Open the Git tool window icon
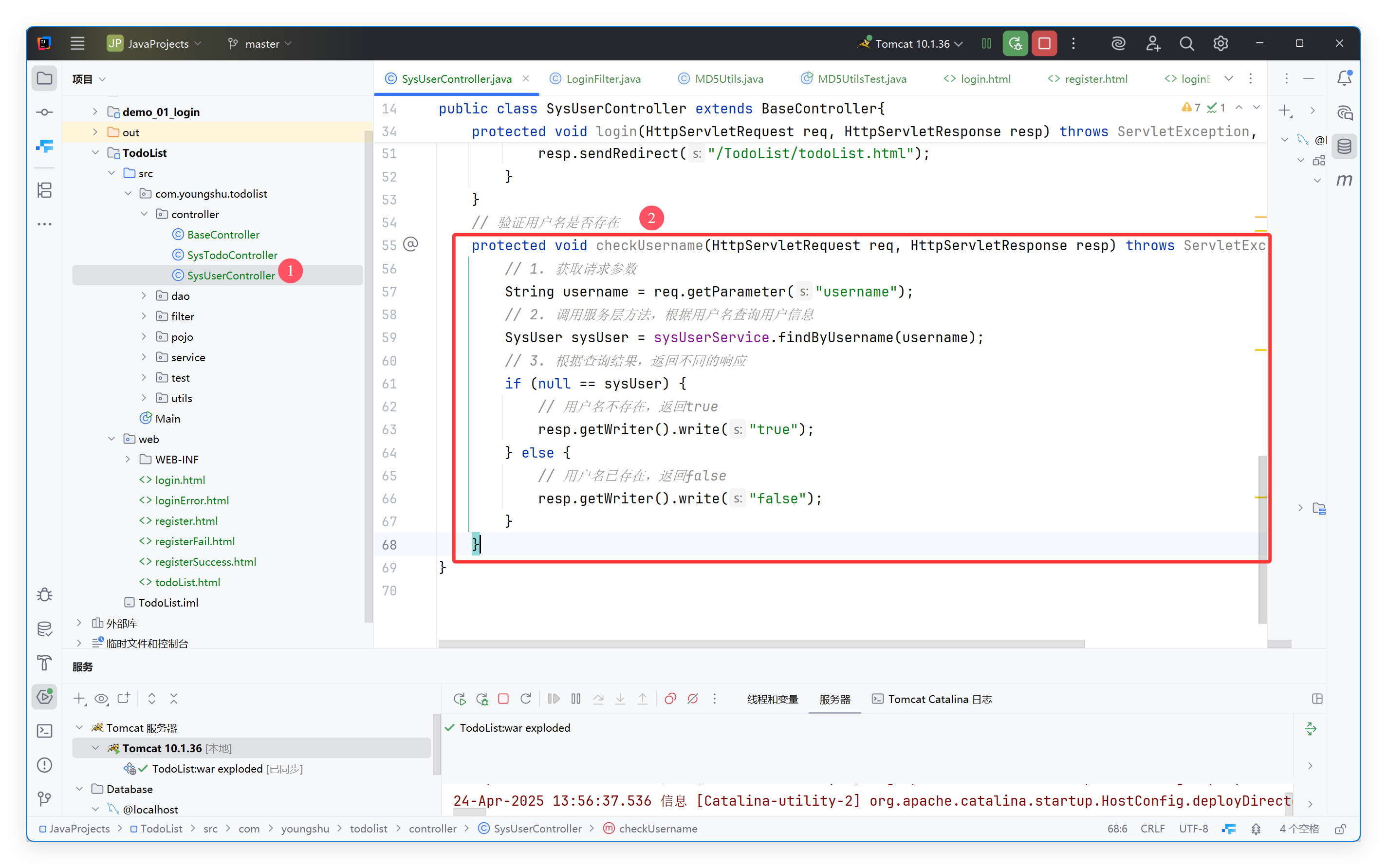Image resolution: width=1387 pixels, height=868 pixels. [x=44, y=798]
